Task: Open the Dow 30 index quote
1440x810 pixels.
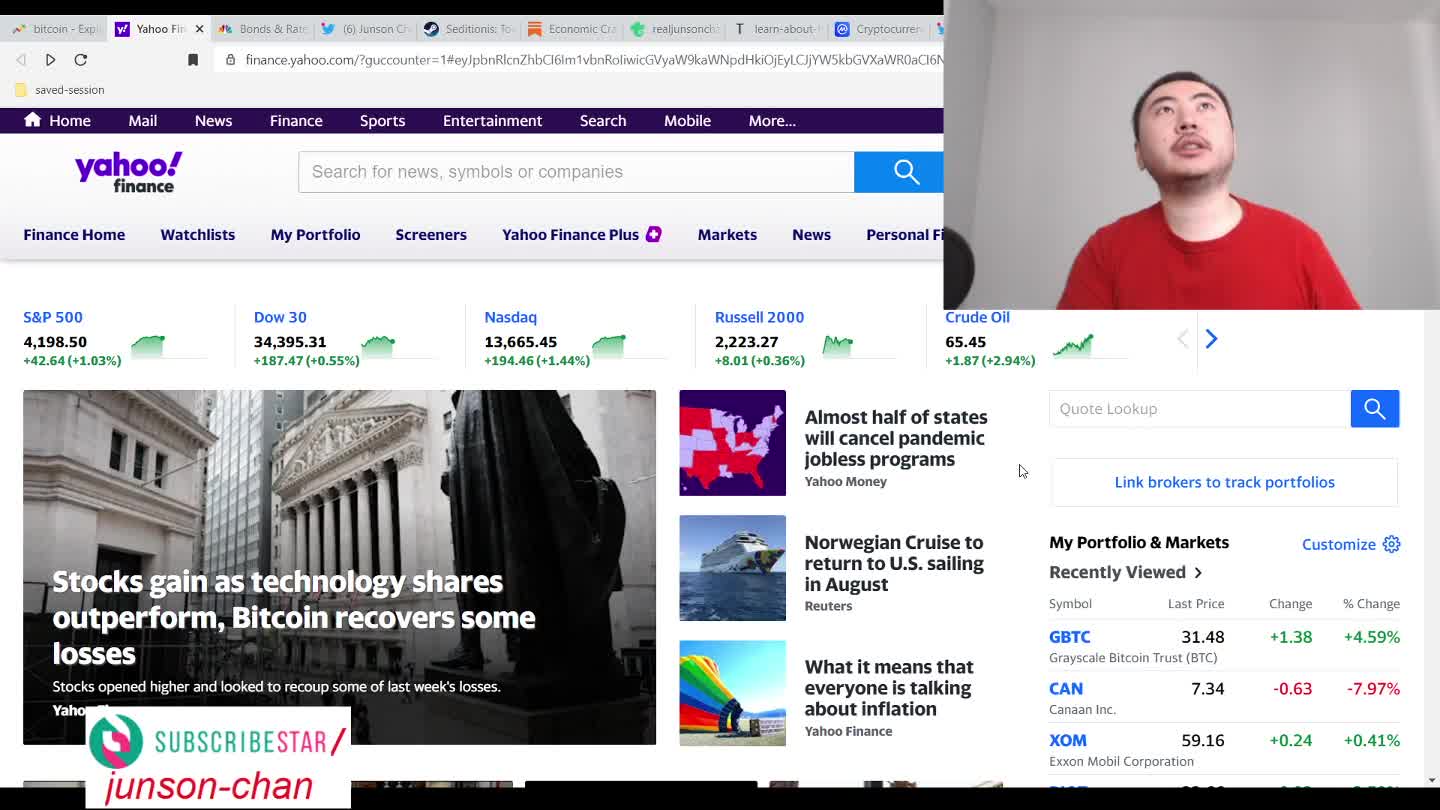Action: coord(280,317)
